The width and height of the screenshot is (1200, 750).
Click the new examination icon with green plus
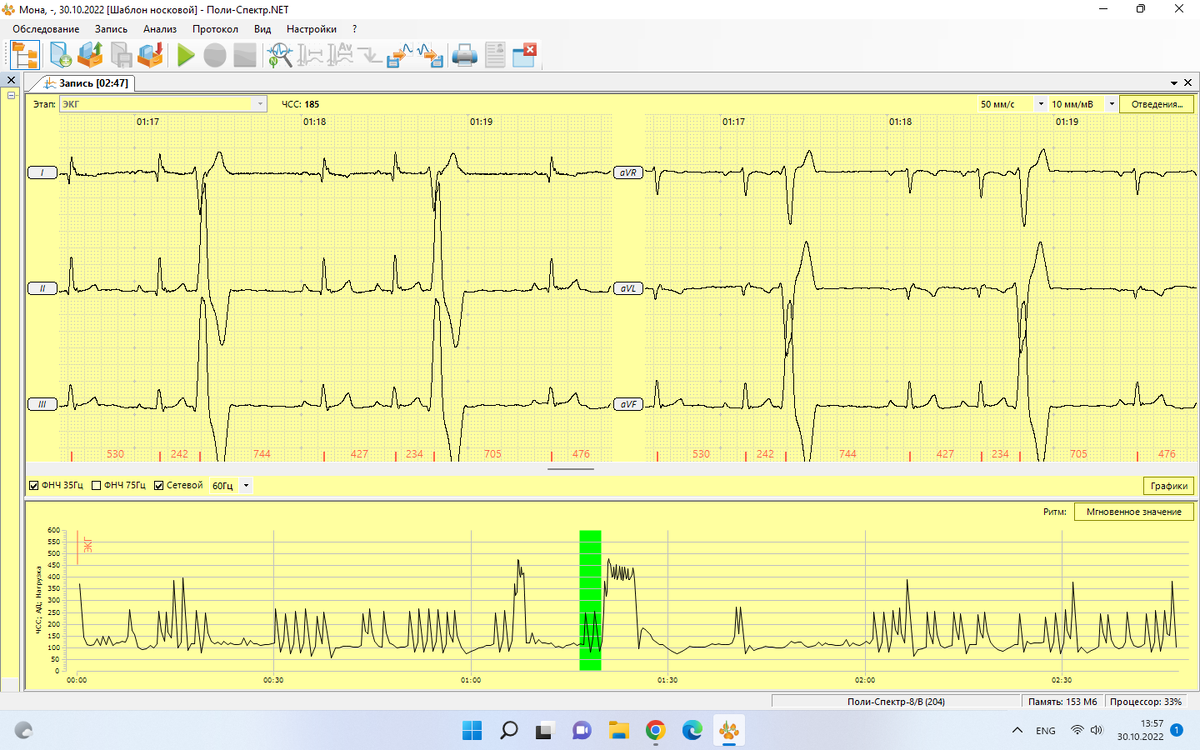click(x=60, y=55)
